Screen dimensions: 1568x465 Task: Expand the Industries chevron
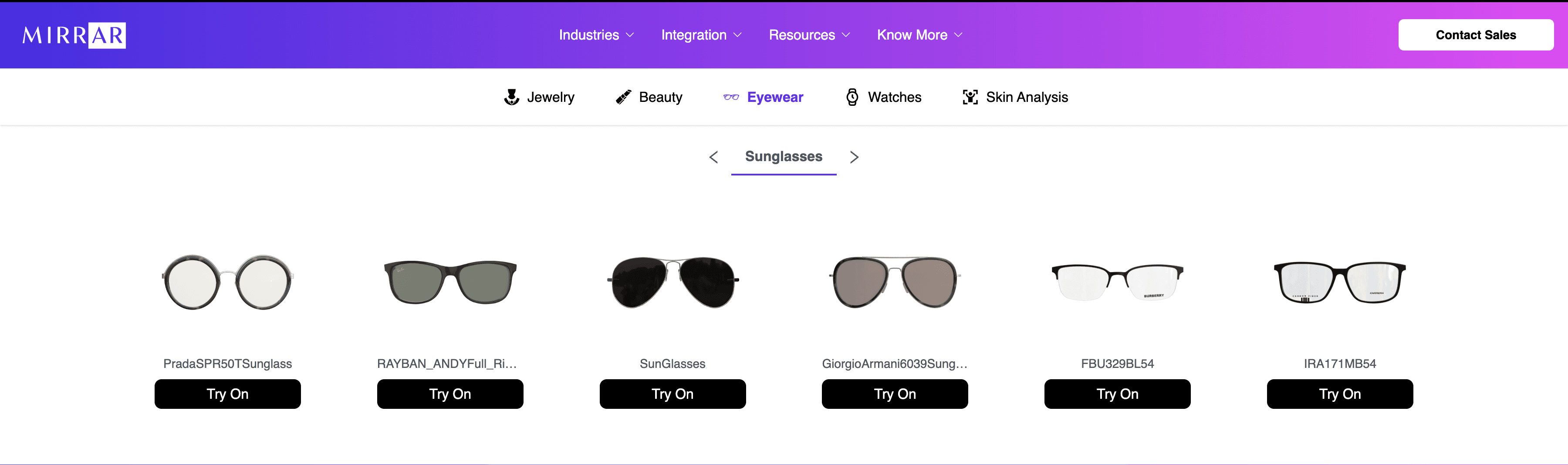pos(630,35)
